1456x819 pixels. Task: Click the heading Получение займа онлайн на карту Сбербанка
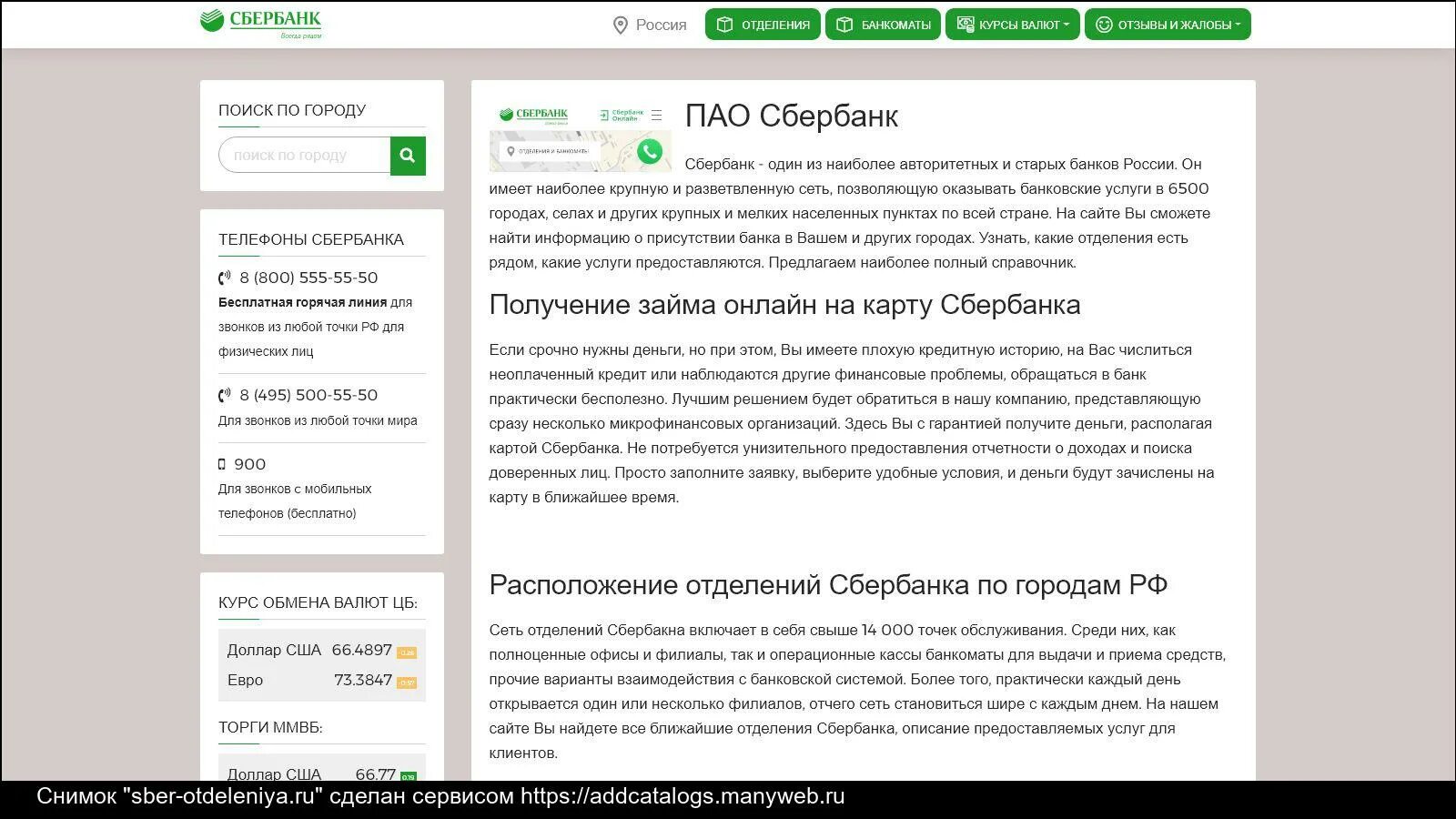pyautogui.click(x=785, y=305)
